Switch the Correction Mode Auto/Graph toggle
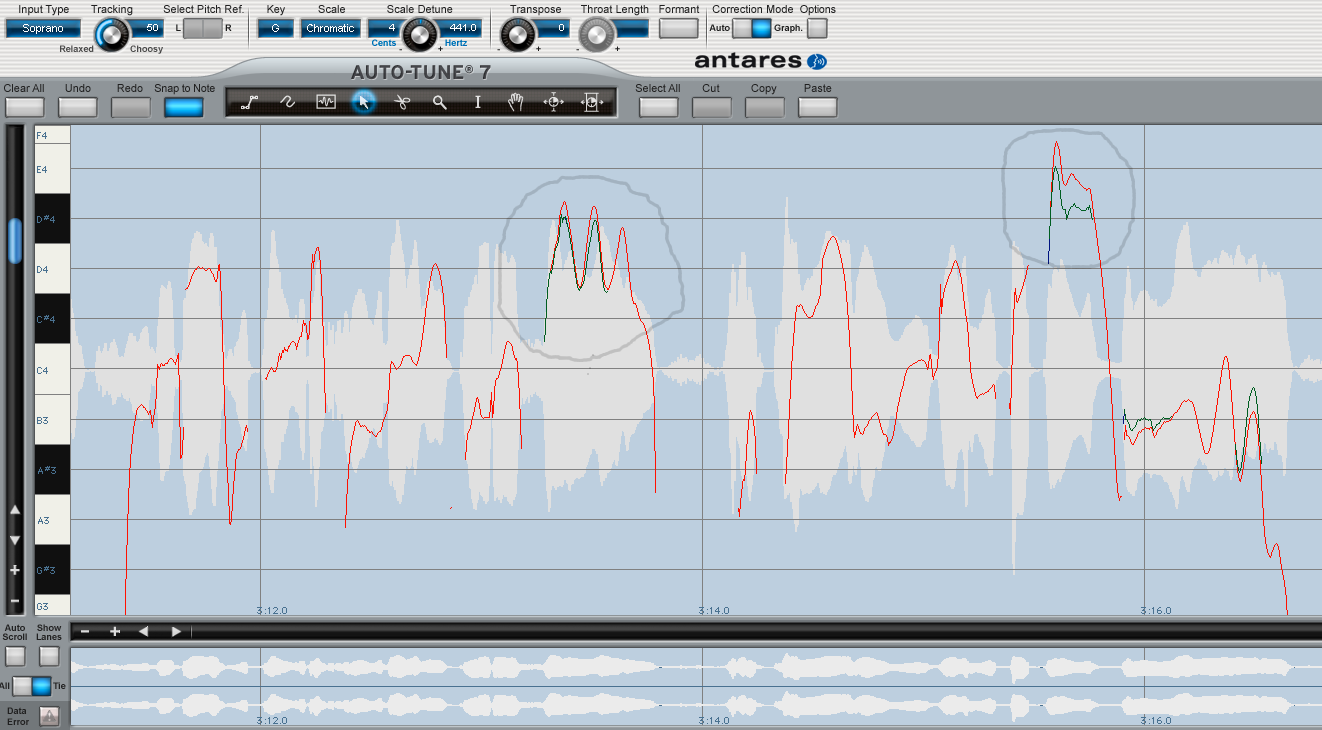The image size is (1322, 730). click(751, 28)
